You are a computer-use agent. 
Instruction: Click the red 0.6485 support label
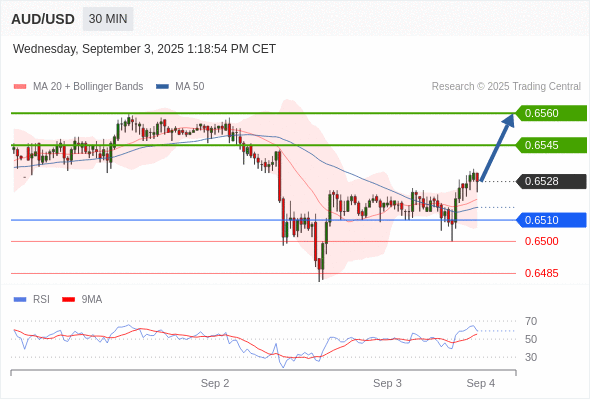pyautogui.click(x=541, y=273)
